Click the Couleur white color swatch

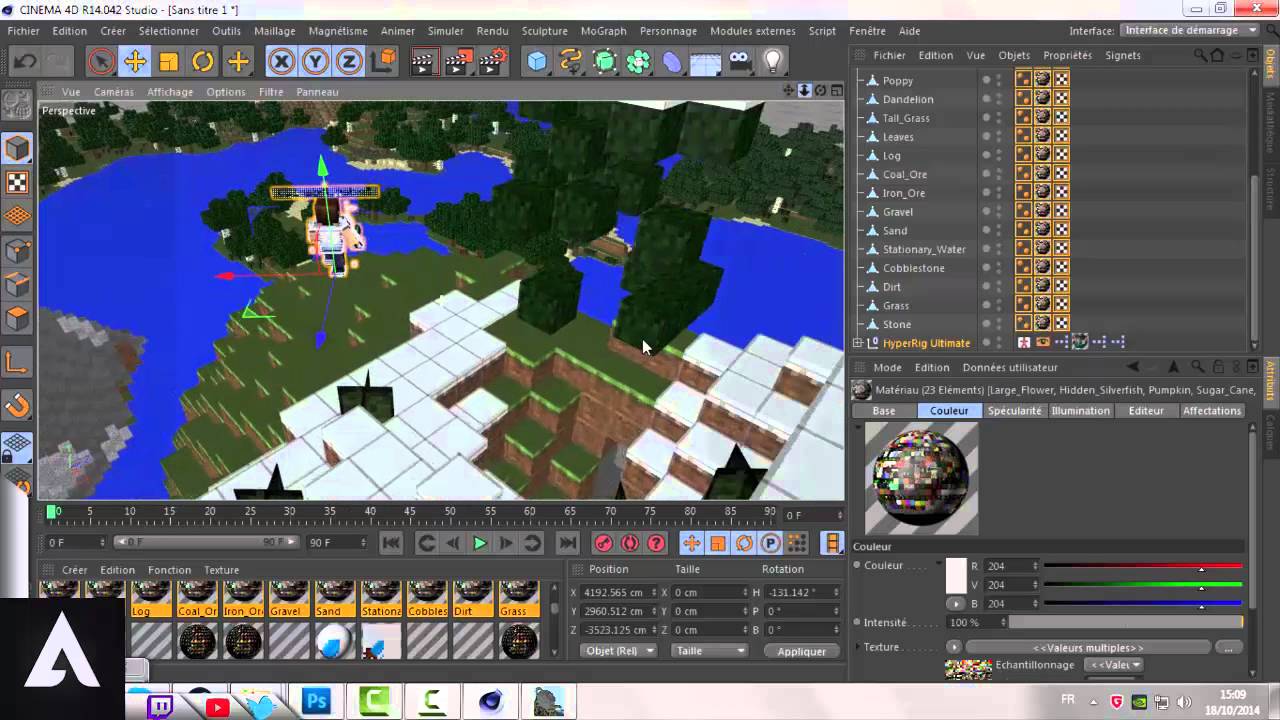point(956,576)
